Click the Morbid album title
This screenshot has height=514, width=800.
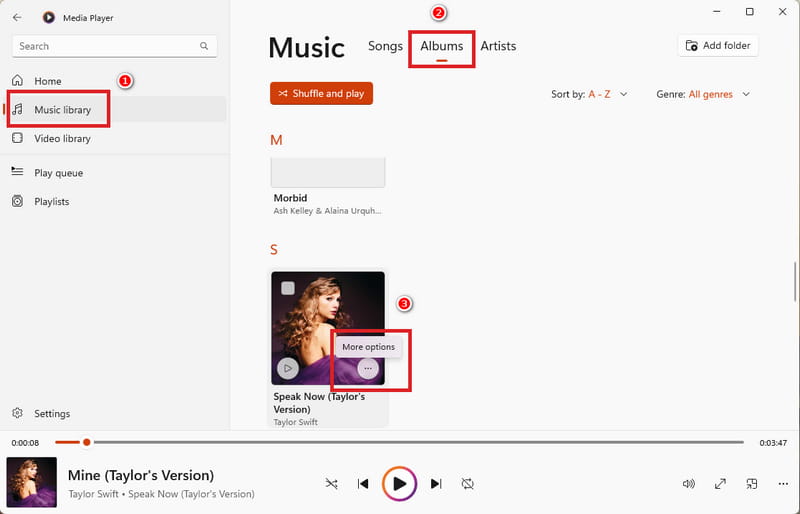(x=290, y=198)
